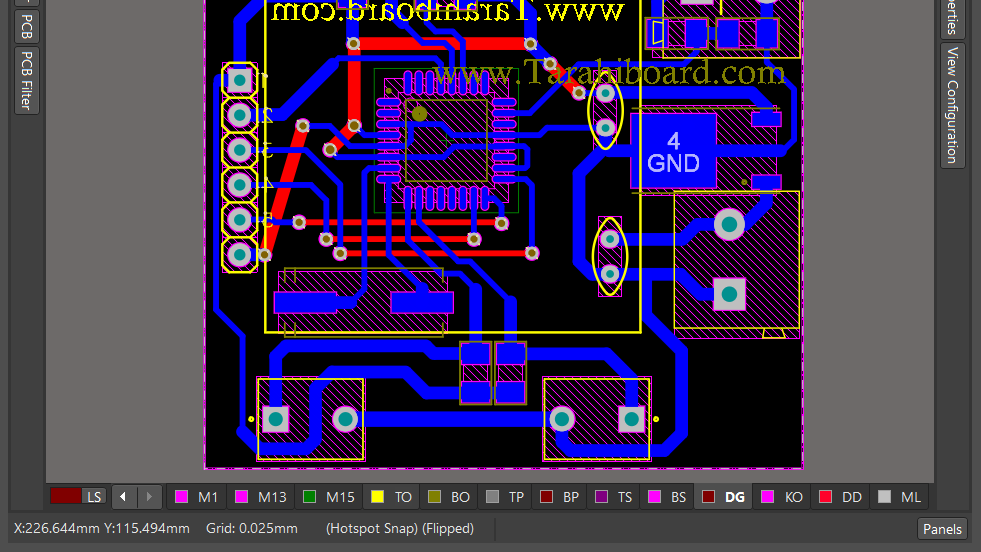This screenshot has width=981, height=552.
Task: Click the current layer dark red color swatch
Action: 66,497
